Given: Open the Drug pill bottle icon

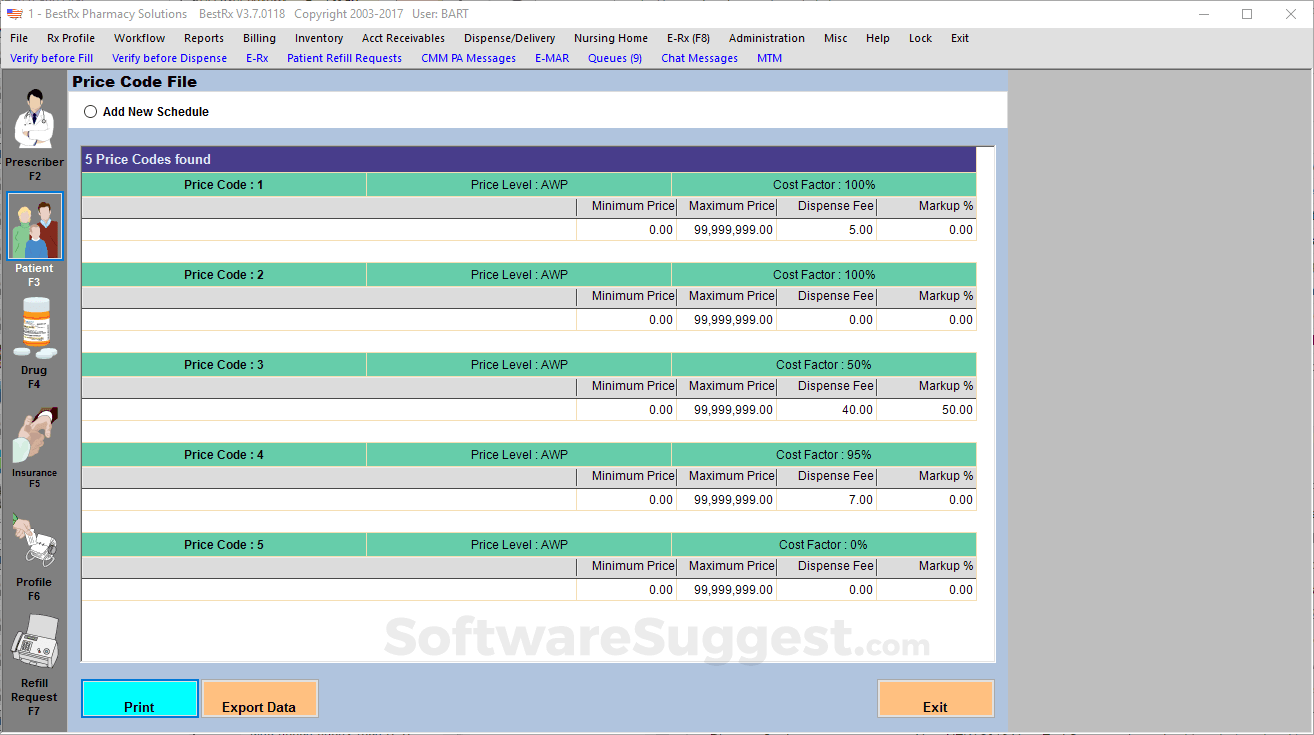Looking at the screenshot, I should (x=34, y=329).
